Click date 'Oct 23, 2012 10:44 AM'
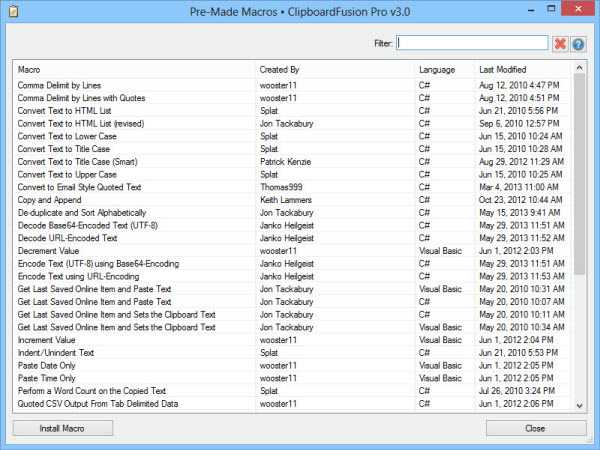The image size is (600, 450). 520,200
